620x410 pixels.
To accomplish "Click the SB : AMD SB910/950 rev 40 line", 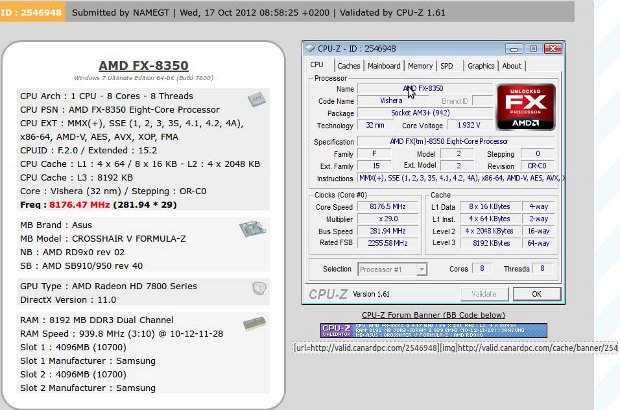I will (x=81, y=266).
